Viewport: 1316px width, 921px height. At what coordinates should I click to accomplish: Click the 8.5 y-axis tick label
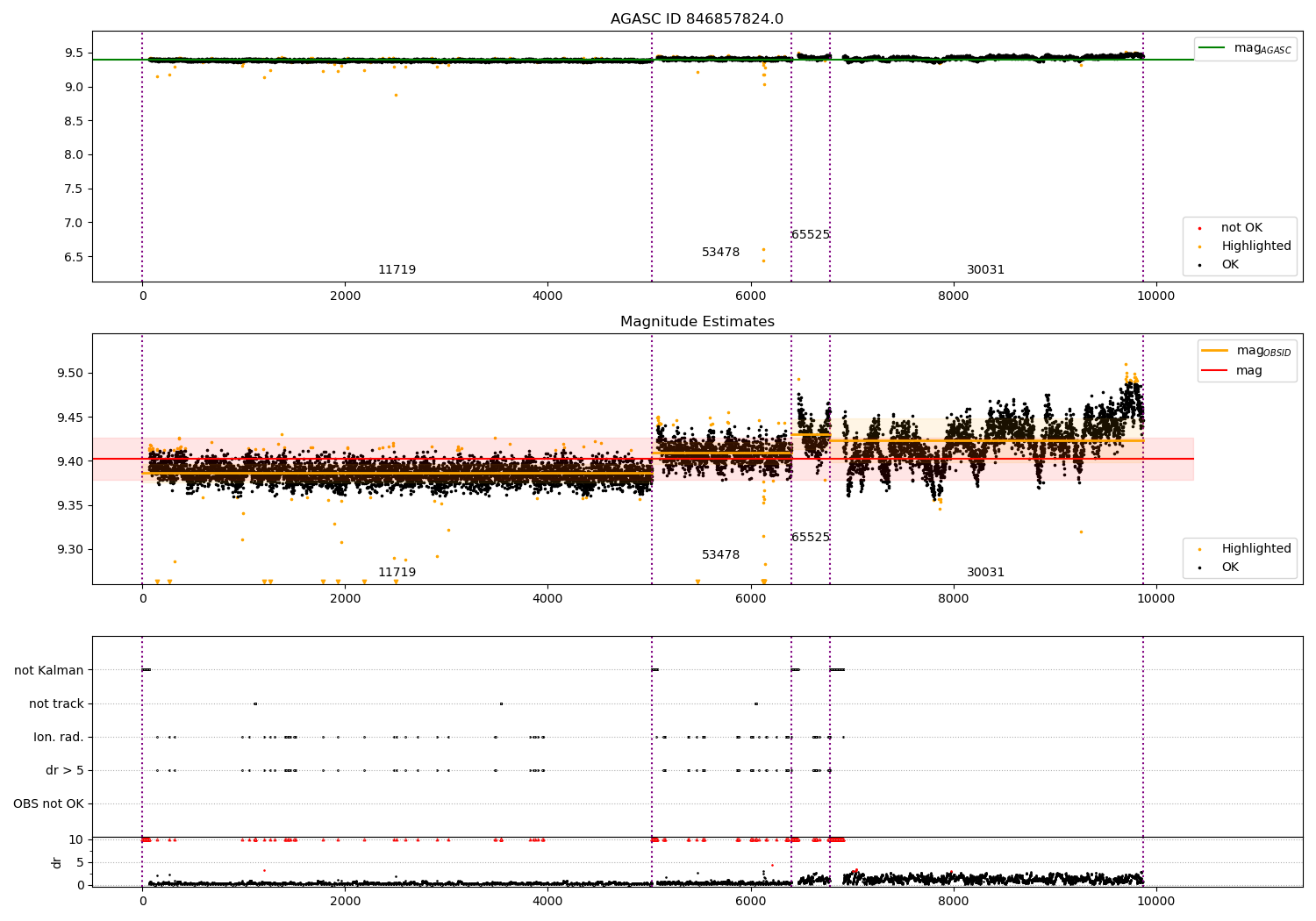pyautogui.click(x=74, y=121)
